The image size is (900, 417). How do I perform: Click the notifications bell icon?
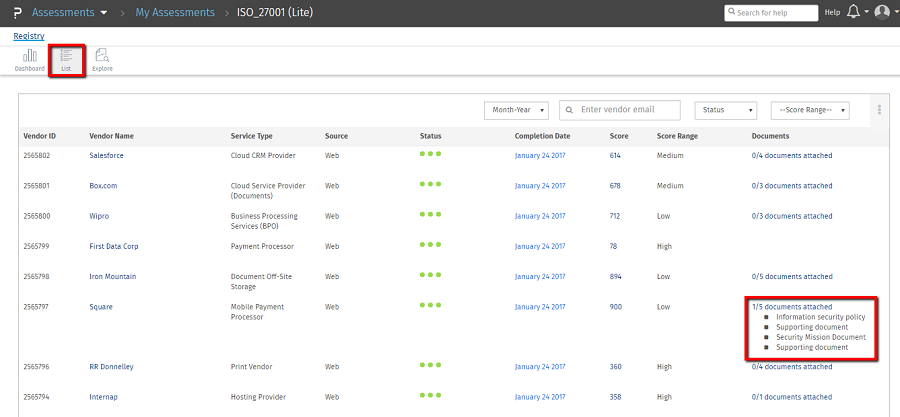853,12
